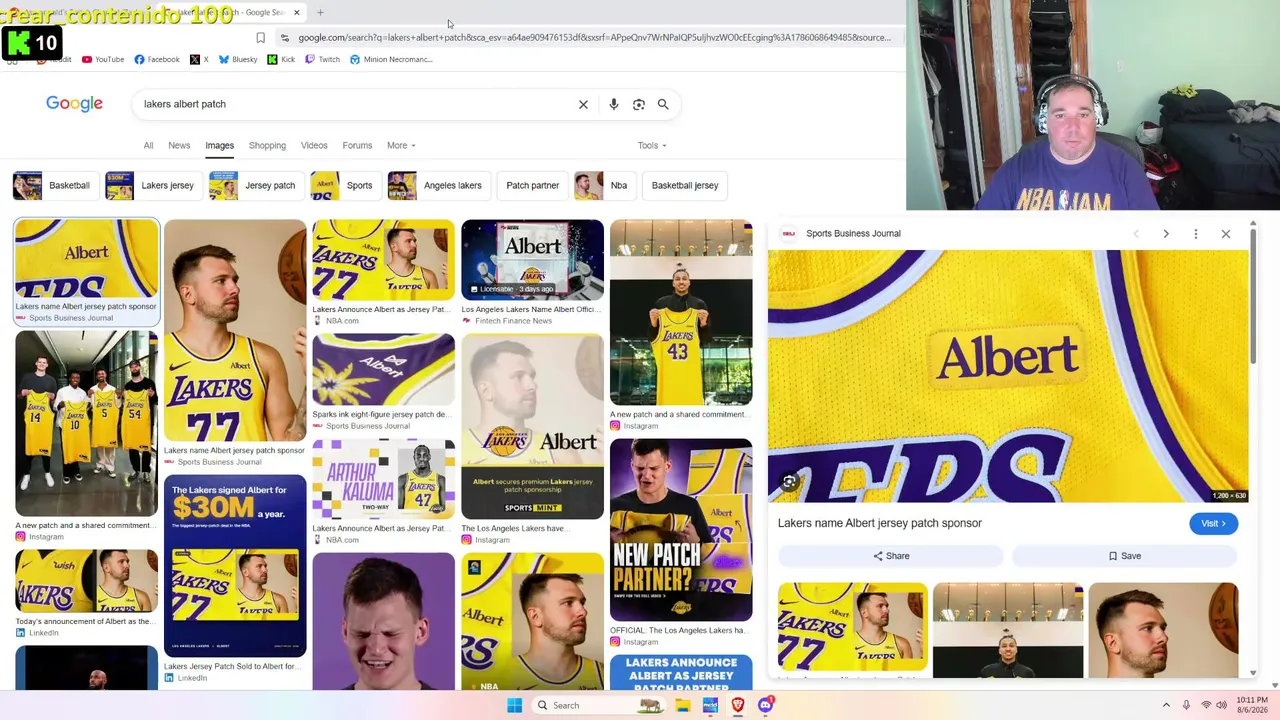1280x720 pixels.
Task: Open the Sports Mint Lakers Albert thumbnail
Action: tap(533, 426)
